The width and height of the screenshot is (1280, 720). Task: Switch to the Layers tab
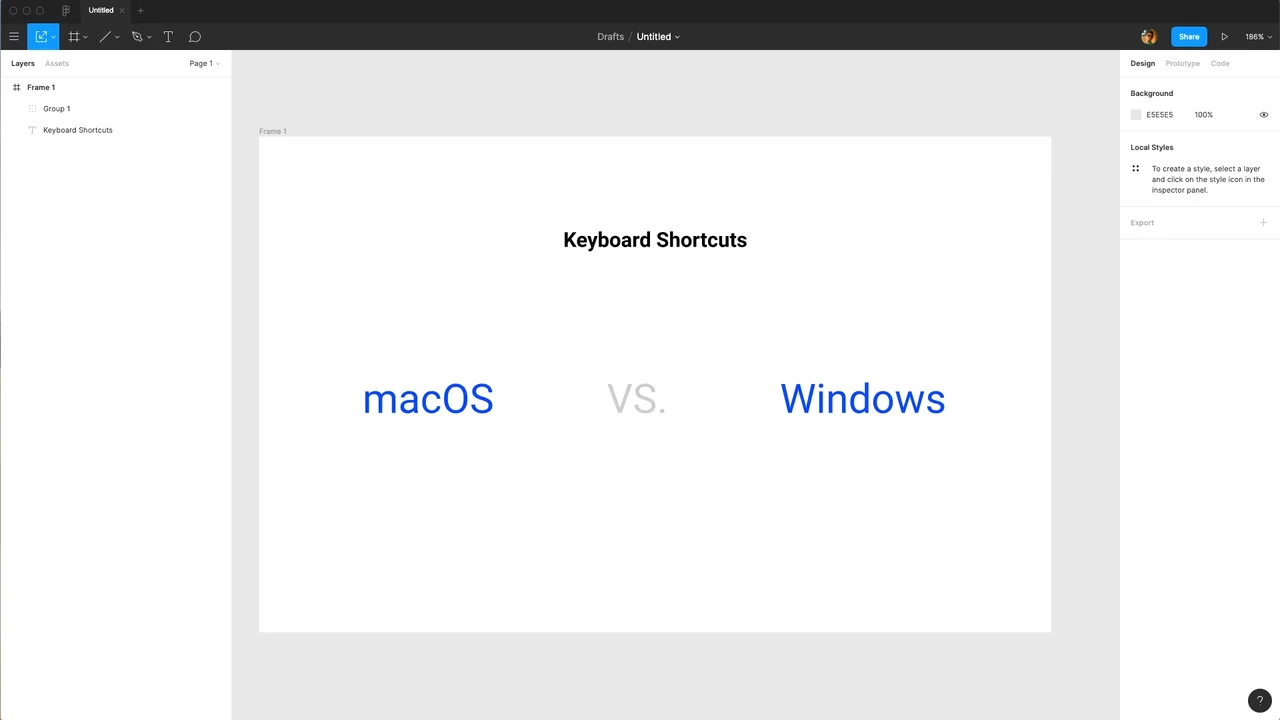(x=23, y=63)
